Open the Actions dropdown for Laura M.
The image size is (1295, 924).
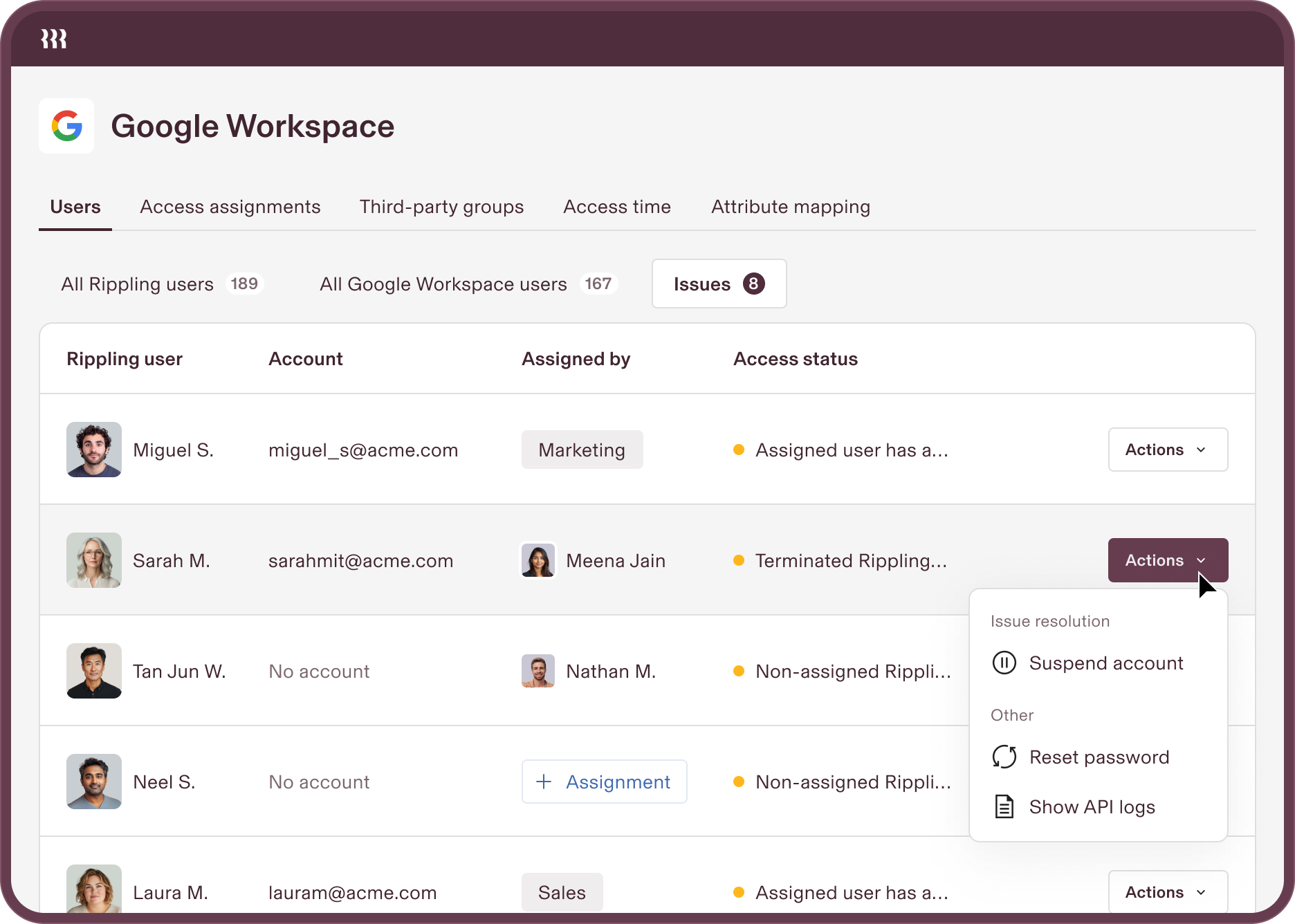[1168, 892]
